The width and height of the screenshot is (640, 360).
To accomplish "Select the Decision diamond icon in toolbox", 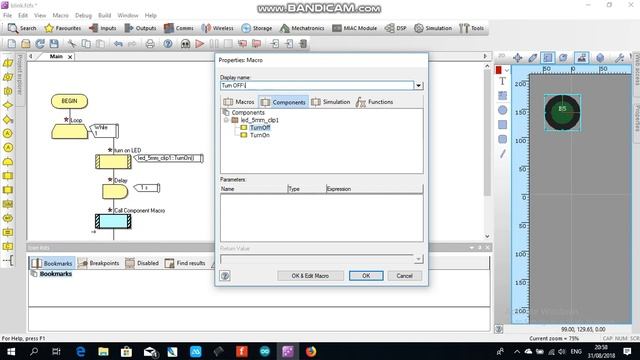I will coord(8,105).
